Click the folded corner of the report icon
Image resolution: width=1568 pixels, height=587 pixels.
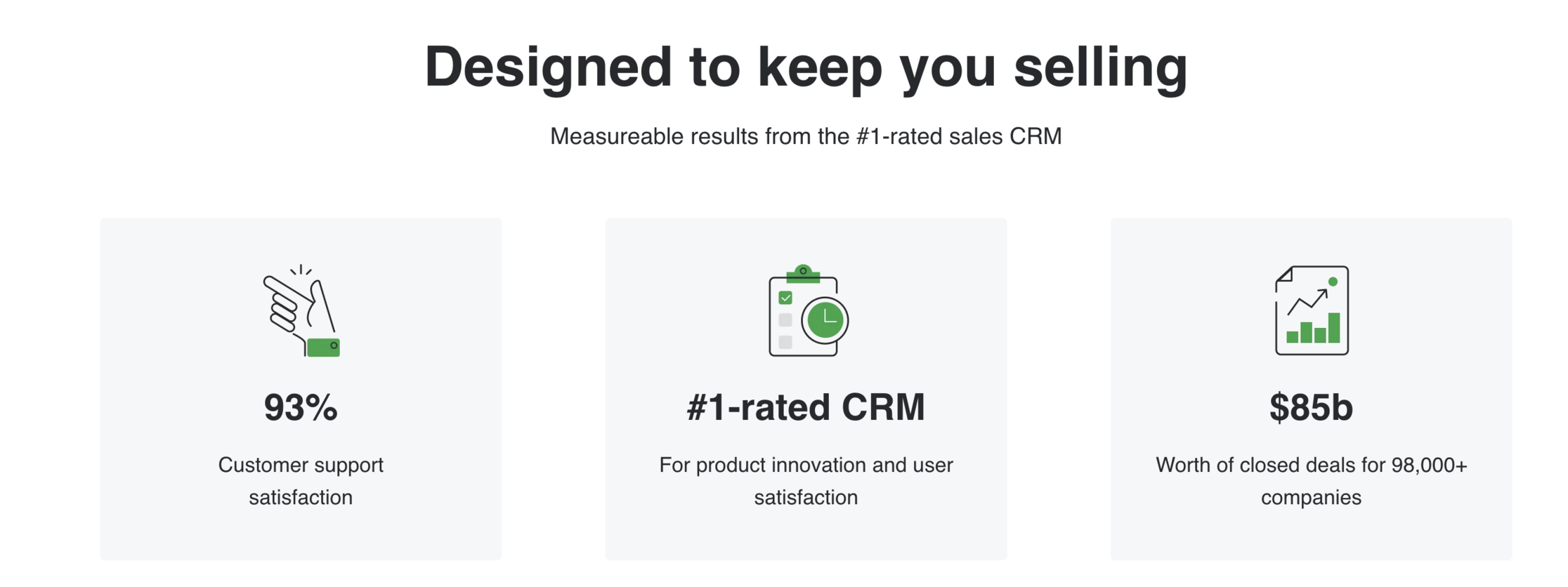pyautogui.click(x=1284, y=275)
